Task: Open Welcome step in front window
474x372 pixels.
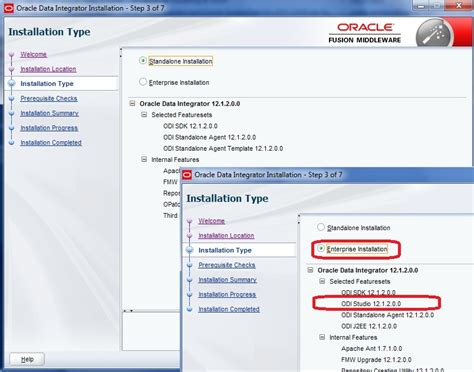Action: [x=211, y=221]
